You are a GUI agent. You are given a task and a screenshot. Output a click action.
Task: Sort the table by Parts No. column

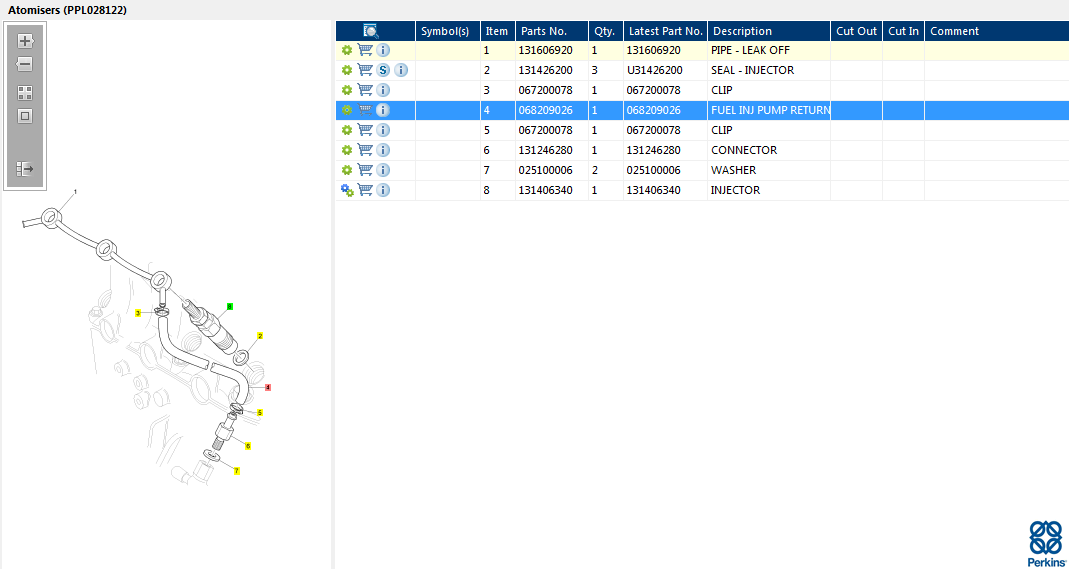click(x=544, y=31)
